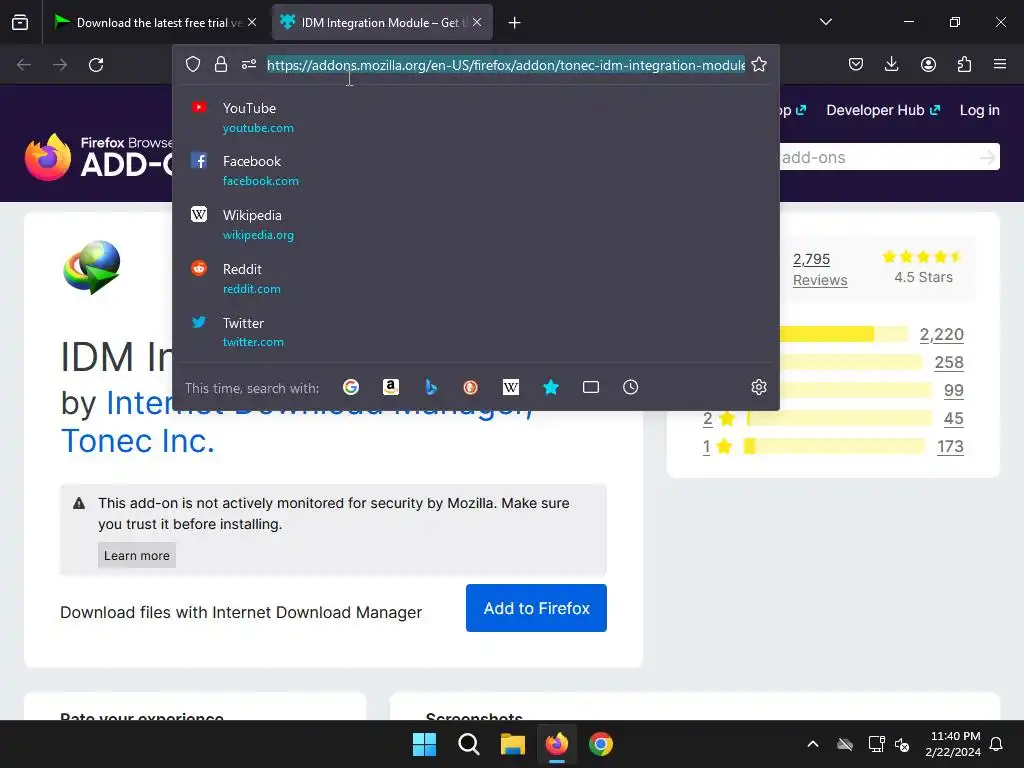Open 173 one-star reviews count

point(950,447)
